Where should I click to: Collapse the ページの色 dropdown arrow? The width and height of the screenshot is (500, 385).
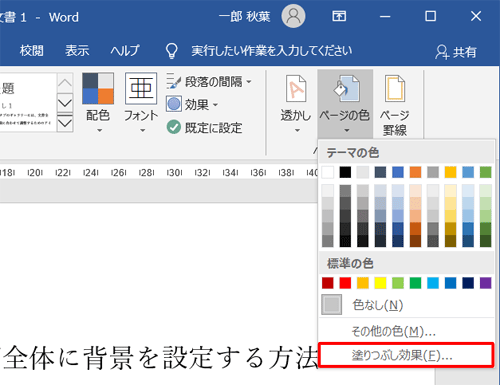347,130
